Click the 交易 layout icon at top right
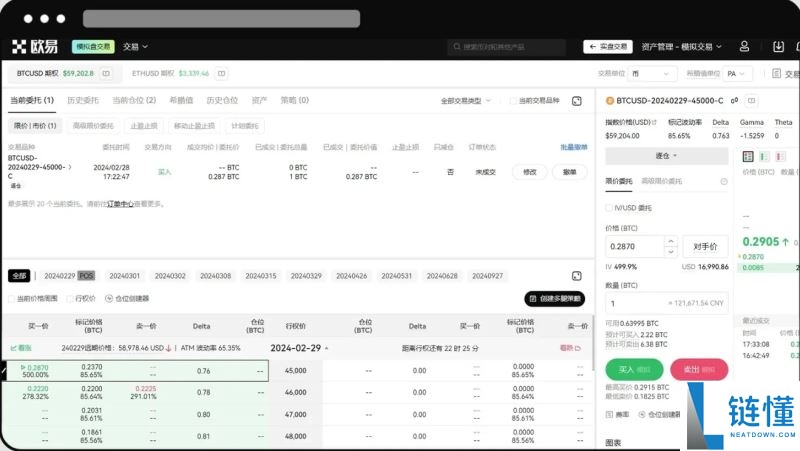Screen dimensions: 800x451 776,73
